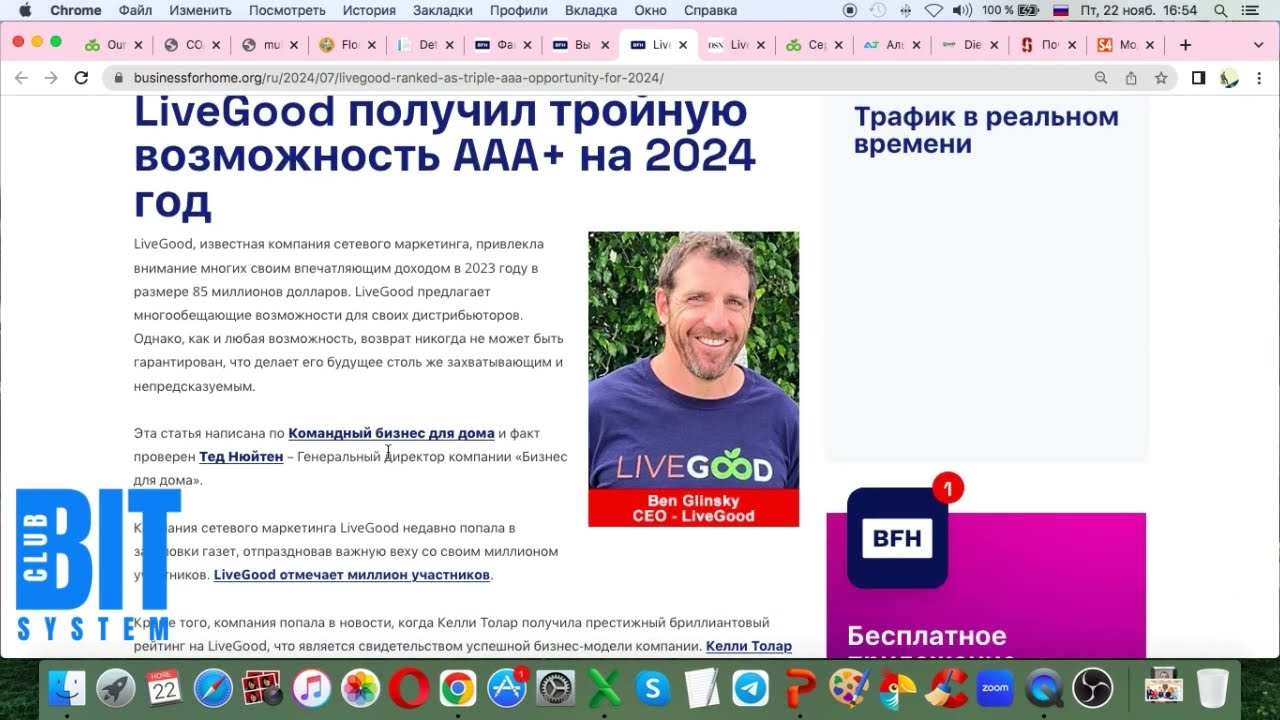Open Google Chrome from the Dock
The height and width of the screenshot is (720, 1280).
(458, 688)
